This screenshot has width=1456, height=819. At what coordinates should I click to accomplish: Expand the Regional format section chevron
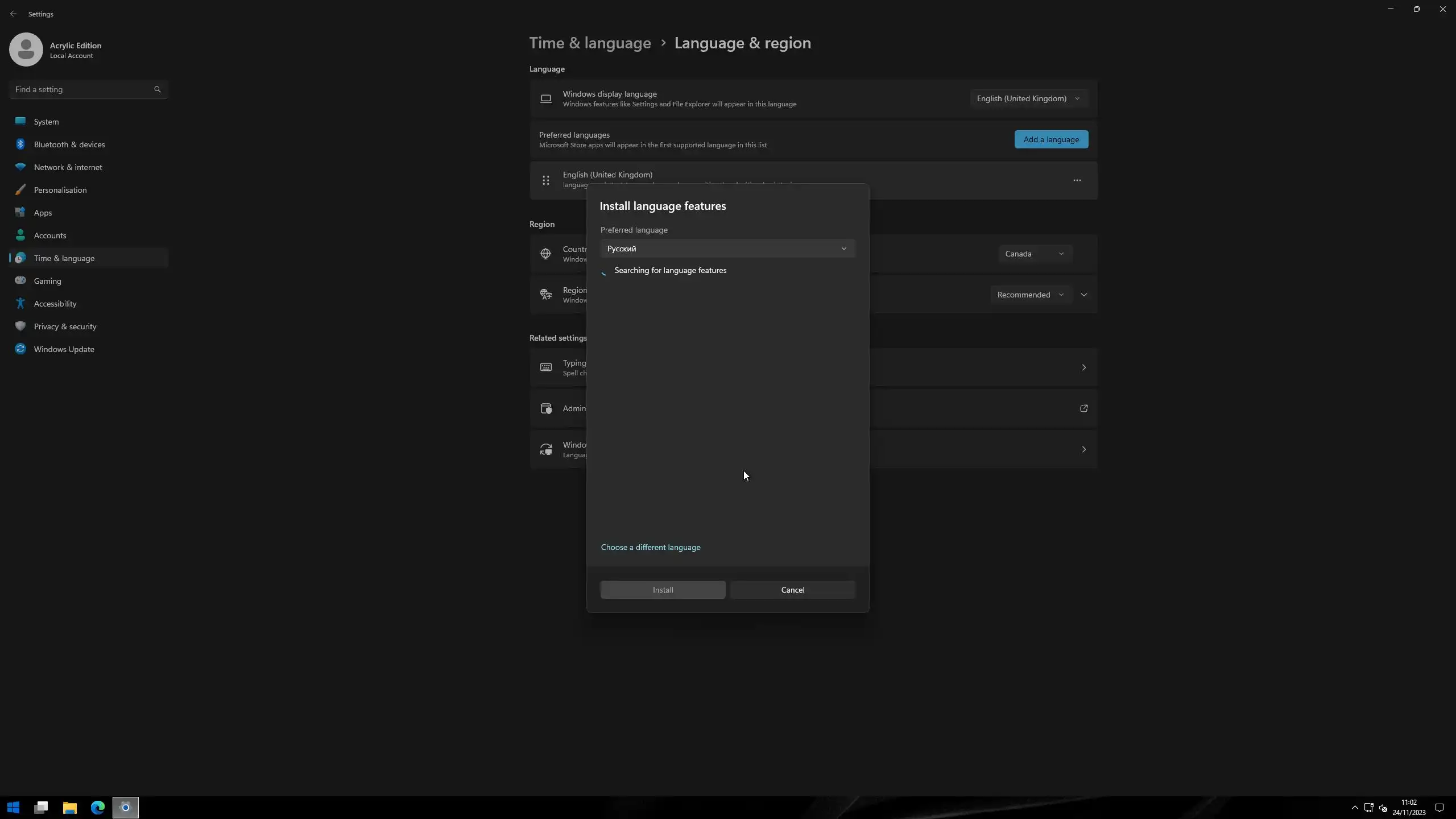tap(1083, 295)
